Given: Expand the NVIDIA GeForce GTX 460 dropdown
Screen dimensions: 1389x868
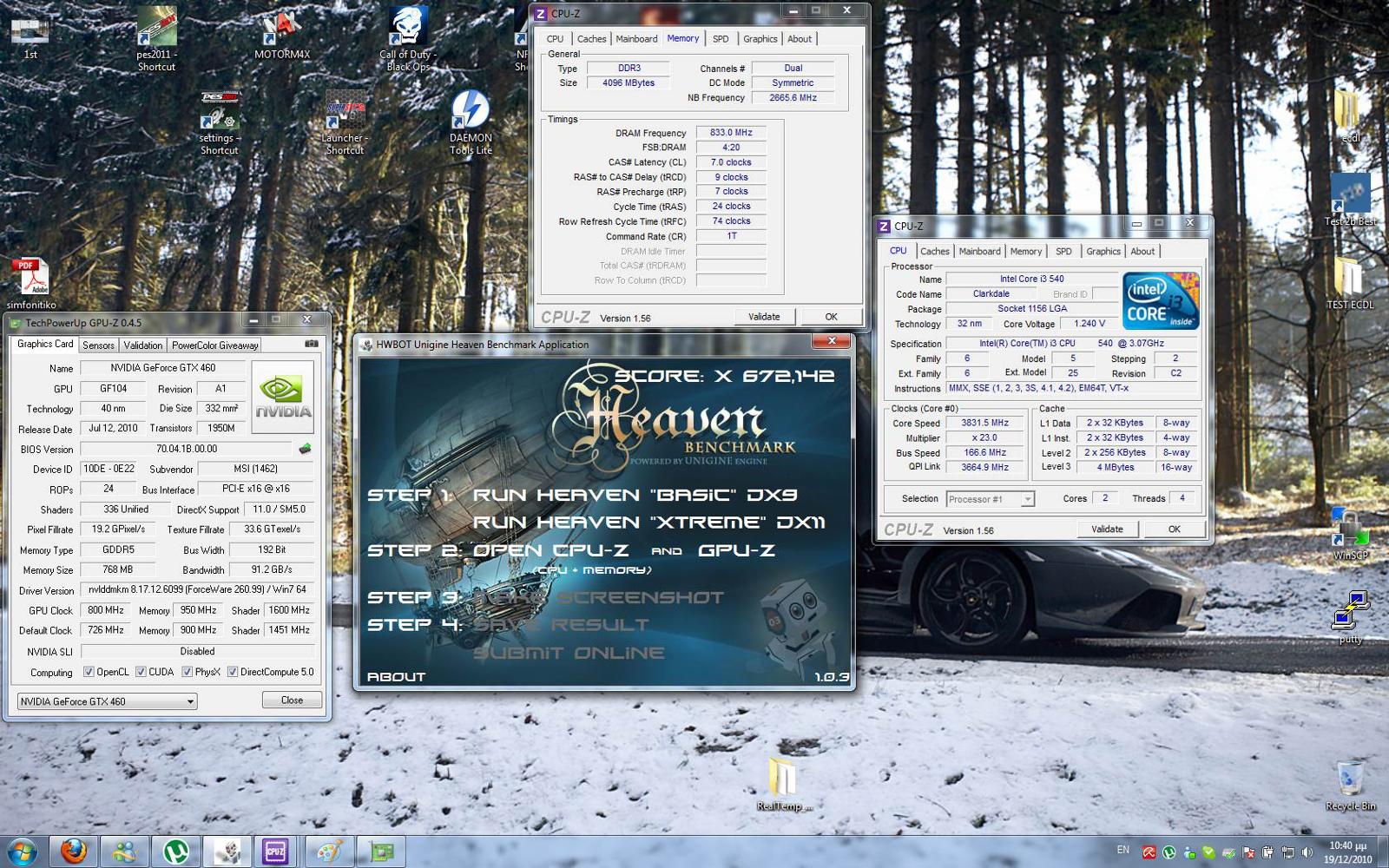Looking at the screenshot, I should pos(107,701).
